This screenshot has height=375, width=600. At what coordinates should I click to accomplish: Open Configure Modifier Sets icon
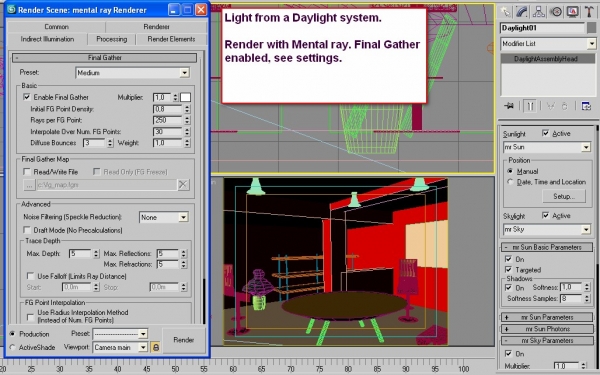point(586,106)
